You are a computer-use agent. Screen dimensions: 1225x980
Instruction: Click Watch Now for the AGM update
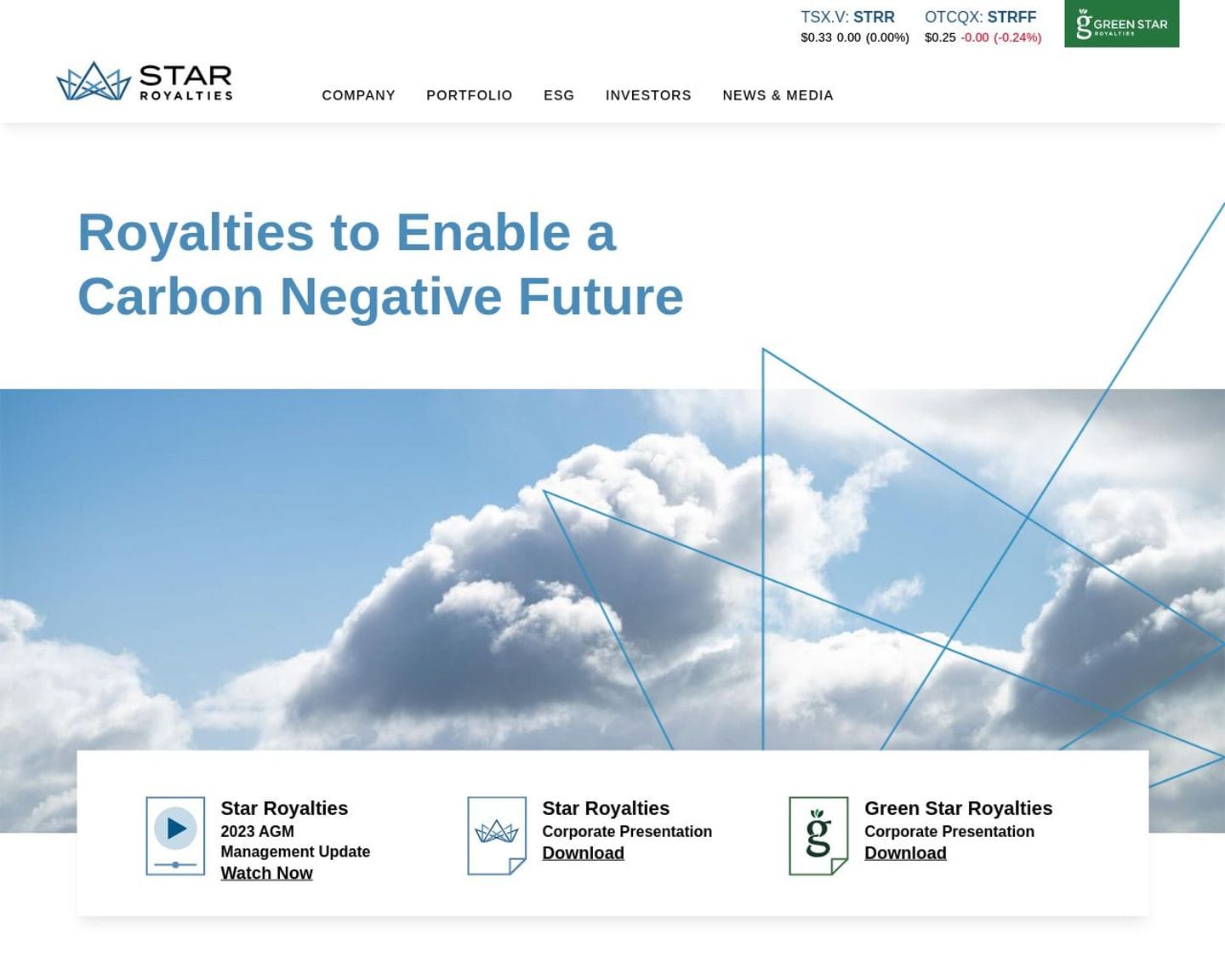click(x=266, y=873)
